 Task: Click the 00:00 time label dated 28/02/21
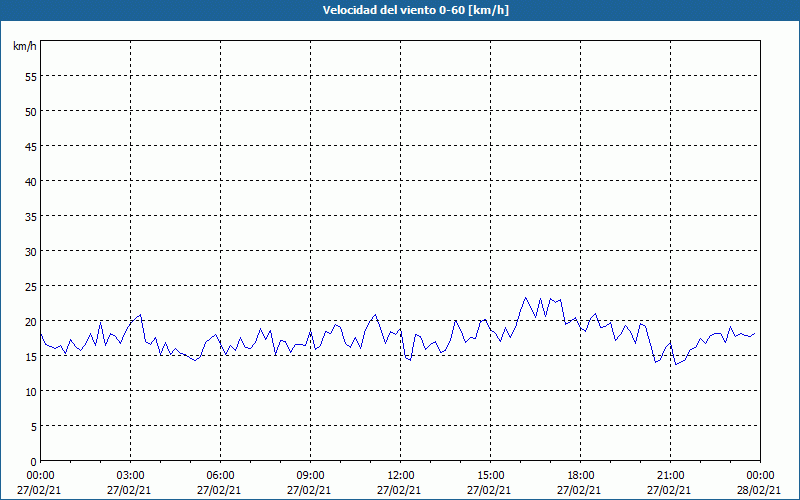760,476
